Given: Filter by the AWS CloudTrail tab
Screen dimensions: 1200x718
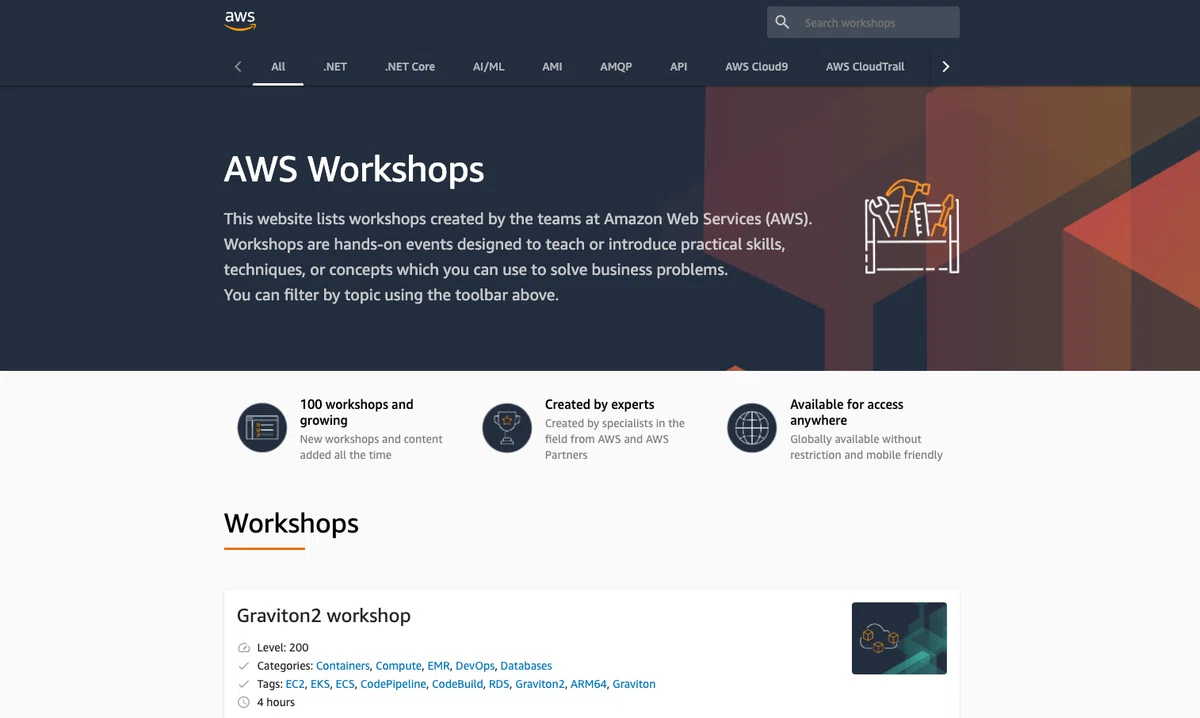Looking at the screenshot, I should click(865, 67).
